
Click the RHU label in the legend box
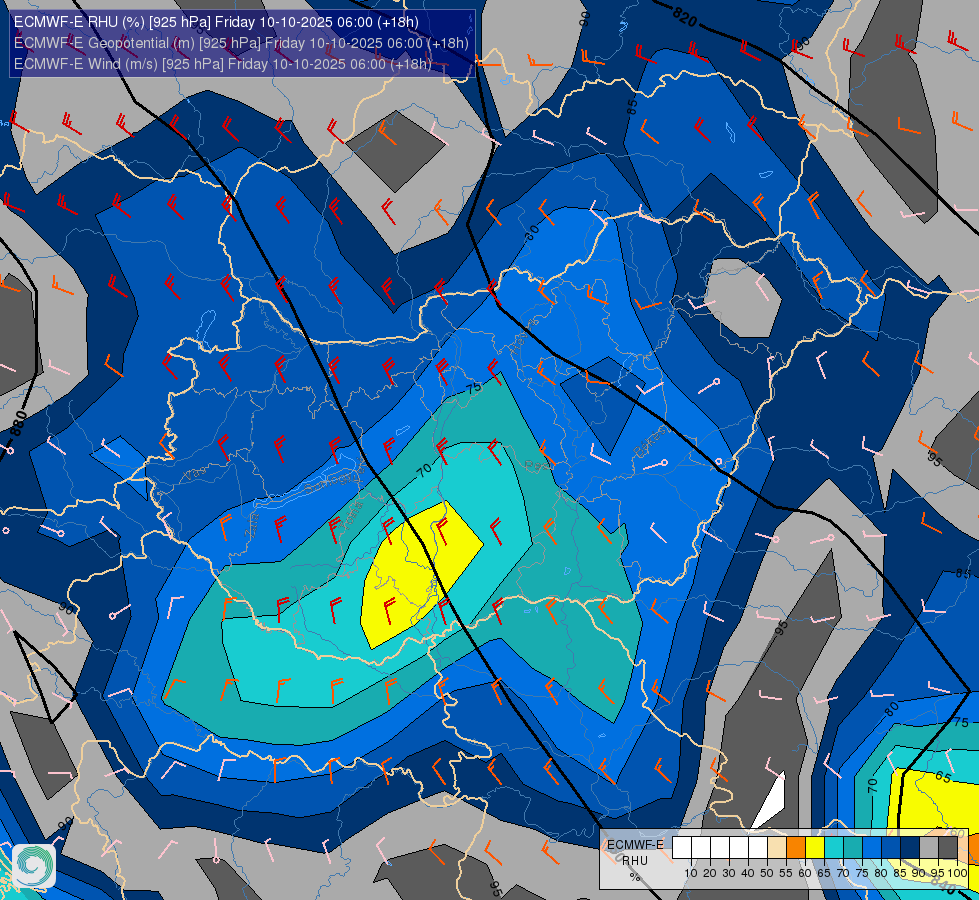[635, 861]
